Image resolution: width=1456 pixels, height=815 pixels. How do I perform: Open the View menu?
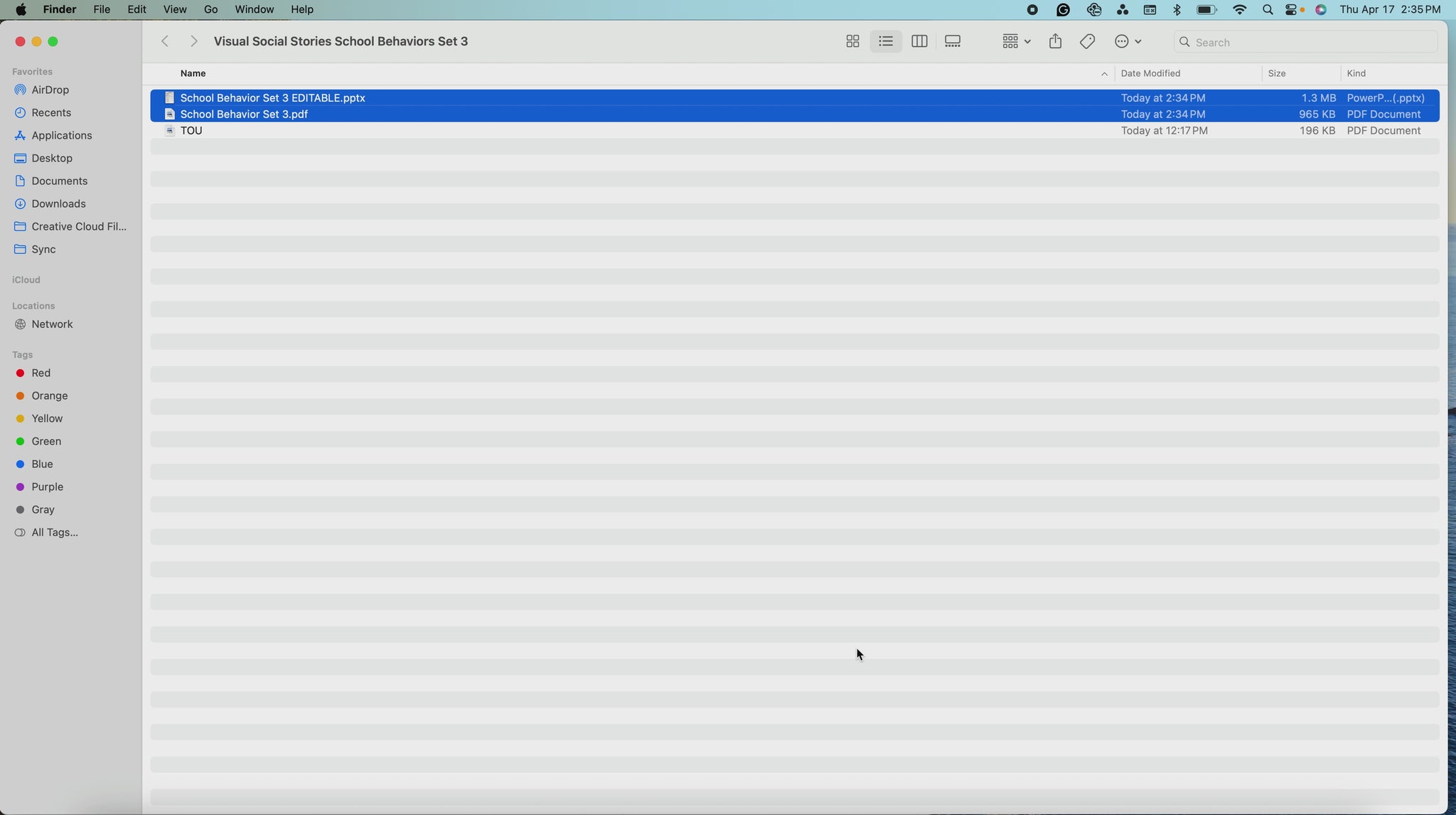pyautogui.click(x=174, y=10)
